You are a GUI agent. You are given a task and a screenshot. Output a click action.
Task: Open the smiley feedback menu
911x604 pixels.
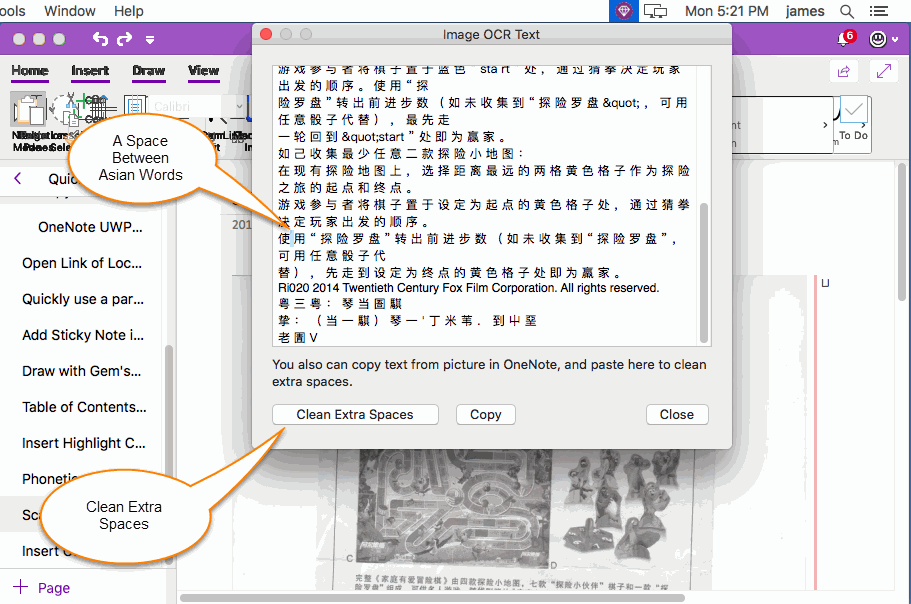(883, 39)
